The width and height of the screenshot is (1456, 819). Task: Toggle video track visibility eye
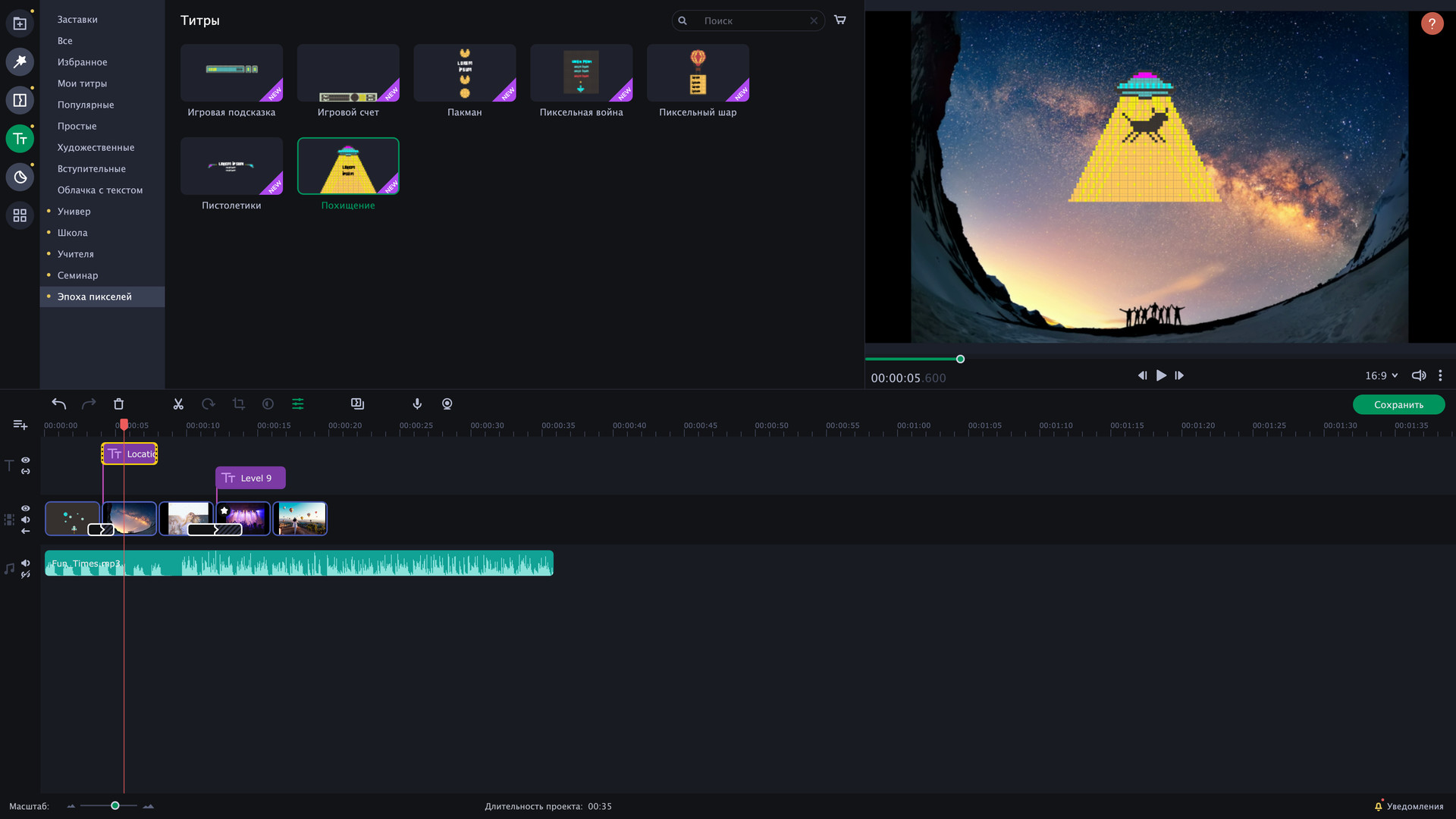[x=26, y=509]
